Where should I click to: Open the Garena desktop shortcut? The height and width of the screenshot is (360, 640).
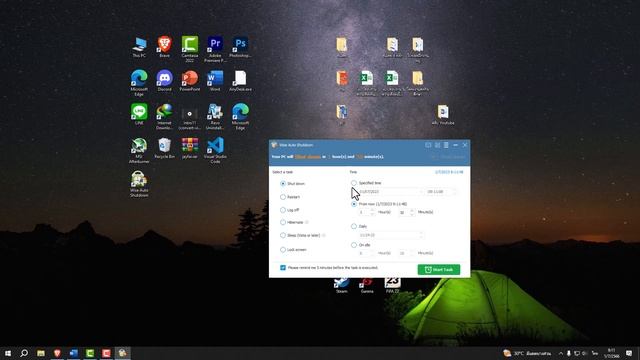pyautogui.click(x=367, y=285)
